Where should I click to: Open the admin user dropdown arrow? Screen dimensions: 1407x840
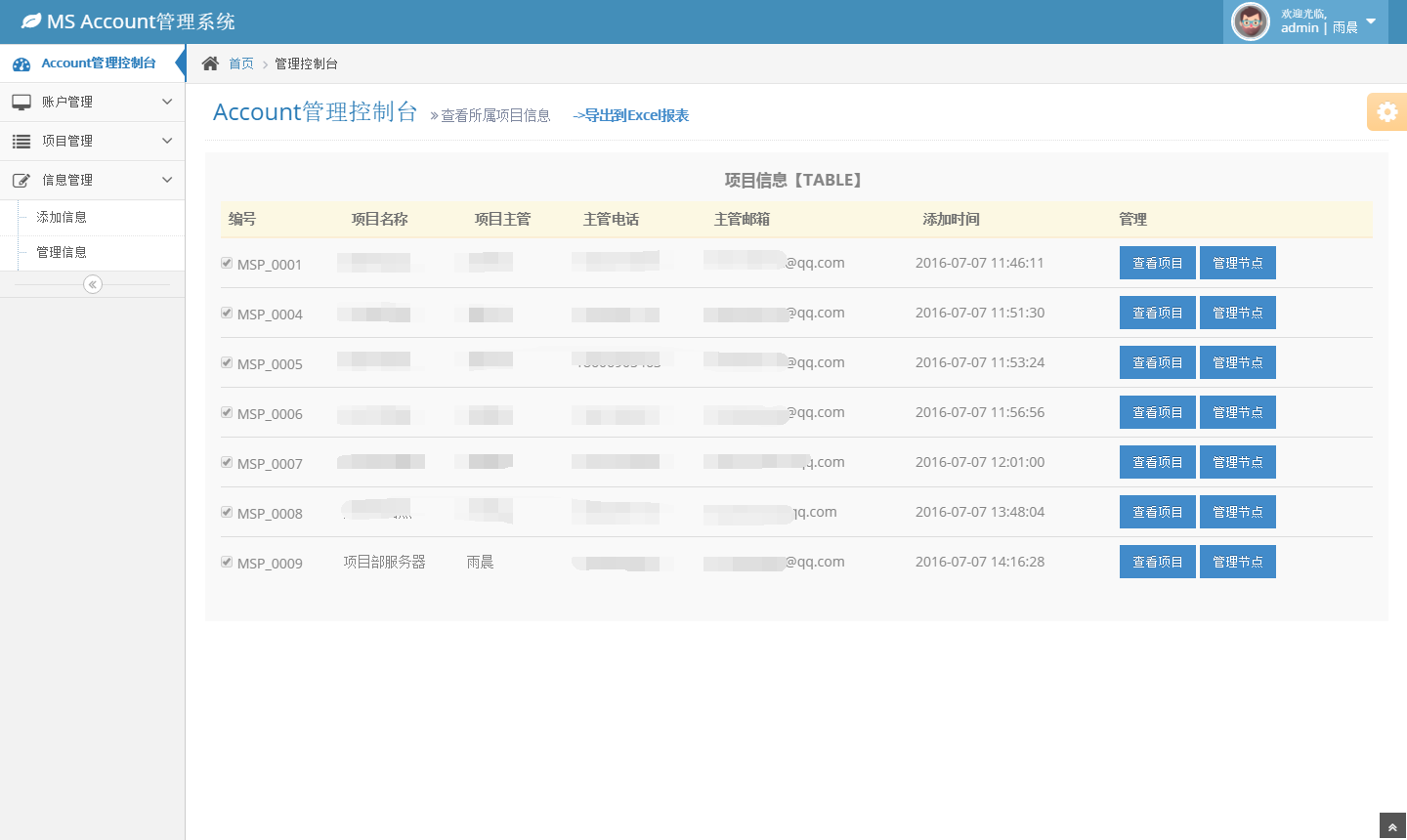[x=1371, y=21]
